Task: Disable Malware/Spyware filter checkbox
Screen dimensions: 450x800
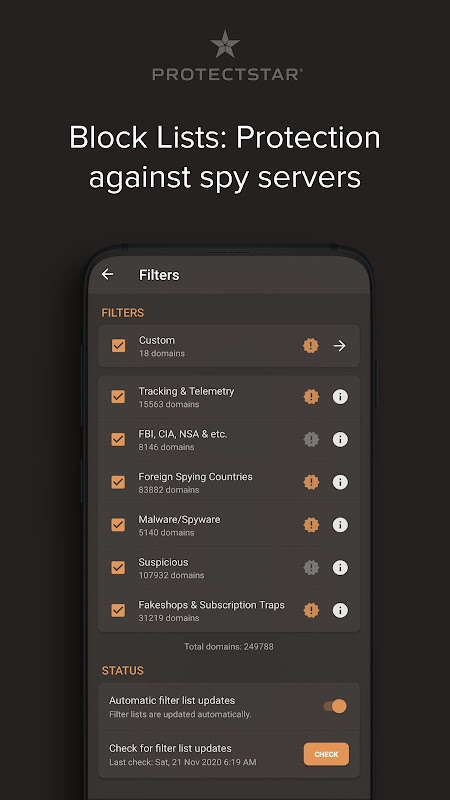Action: click(x=118, y=524)
